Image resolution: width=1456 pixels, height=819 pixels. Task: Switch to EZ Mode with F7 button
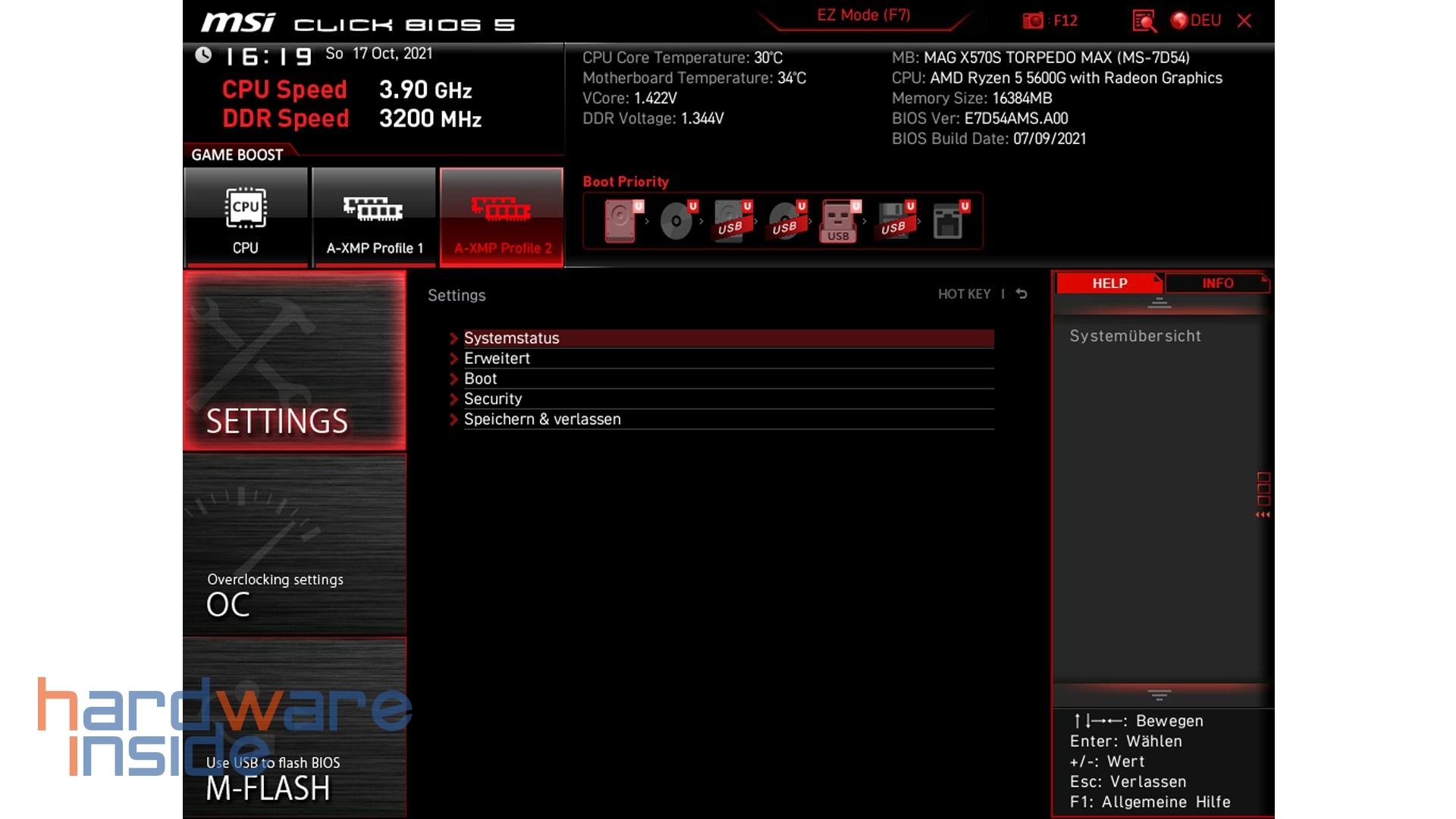(x=864, y=15)
